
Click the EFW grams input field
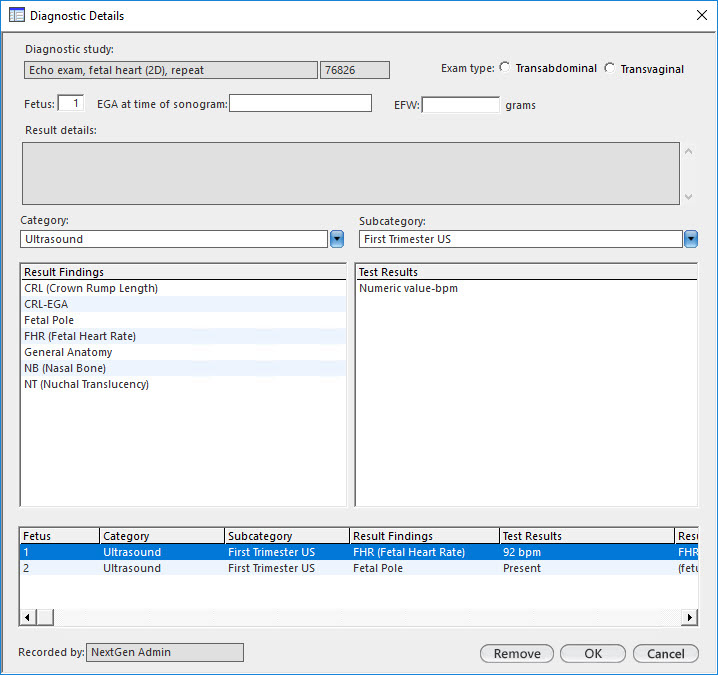(461, 105)
